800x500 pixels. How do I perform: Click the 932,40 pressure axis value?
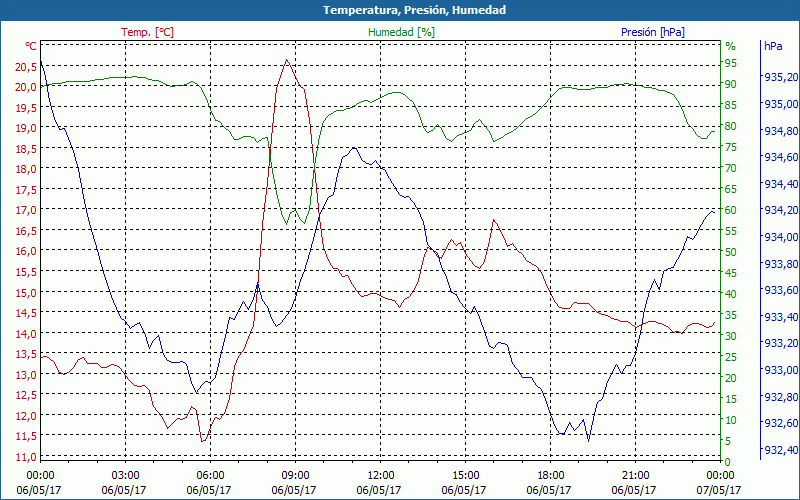(781, 450)
